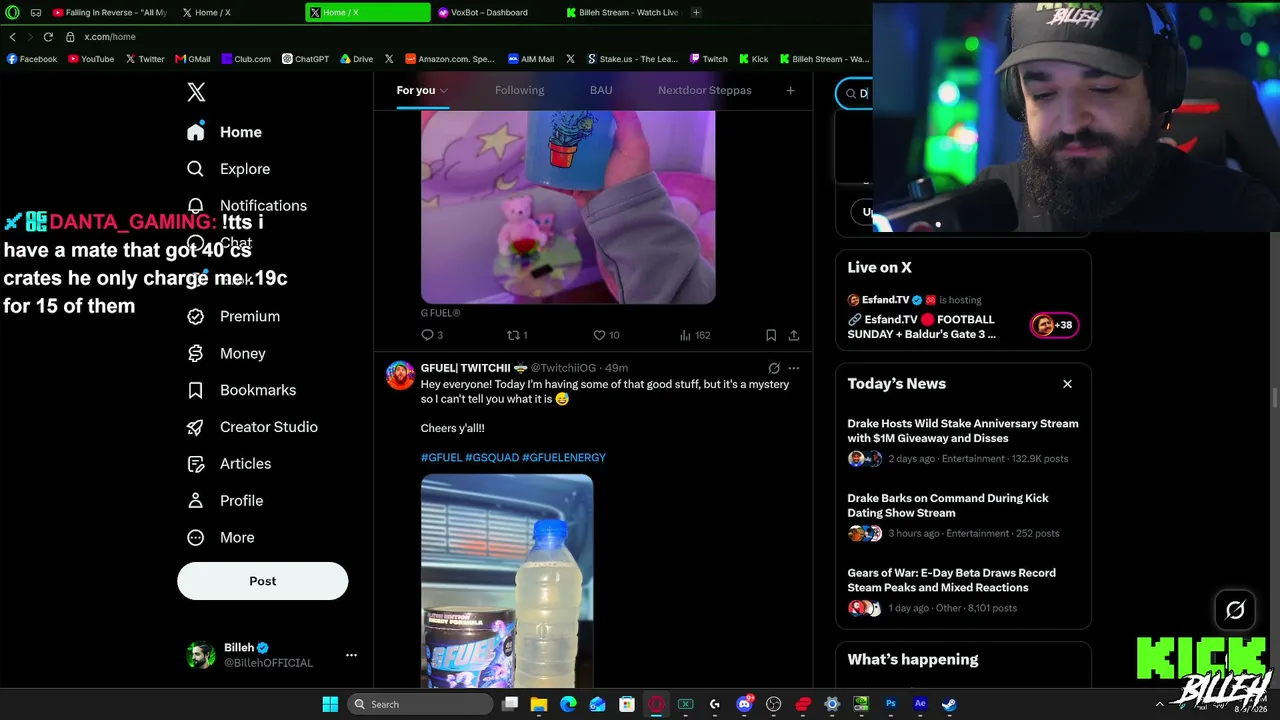
Task: Close the Today's News panel
Action: coord(1067,384)
